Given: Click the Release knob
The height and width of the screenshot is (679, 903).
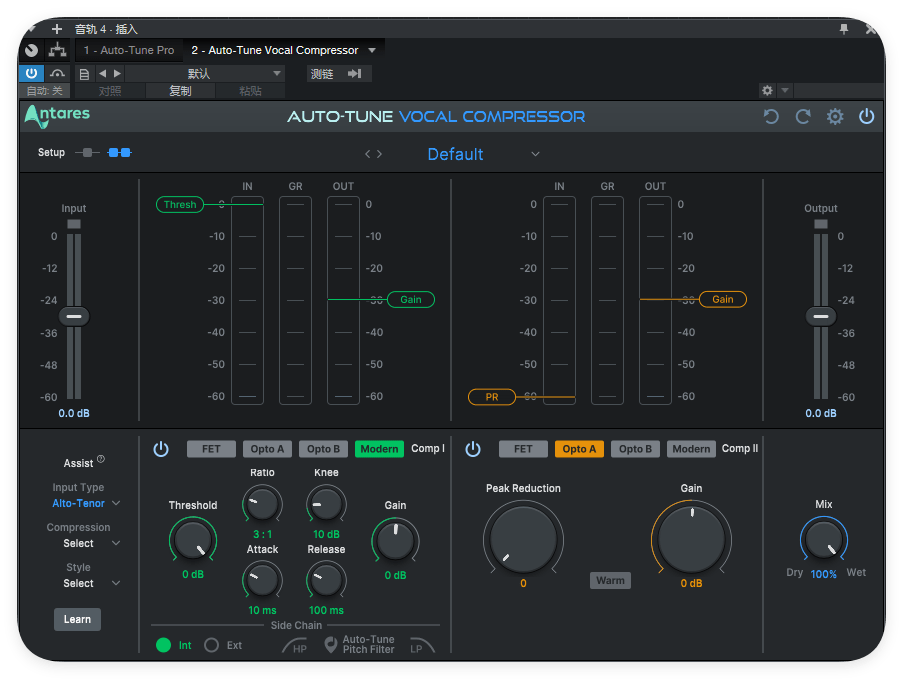Looking at the screenshot, I should 326,581.
